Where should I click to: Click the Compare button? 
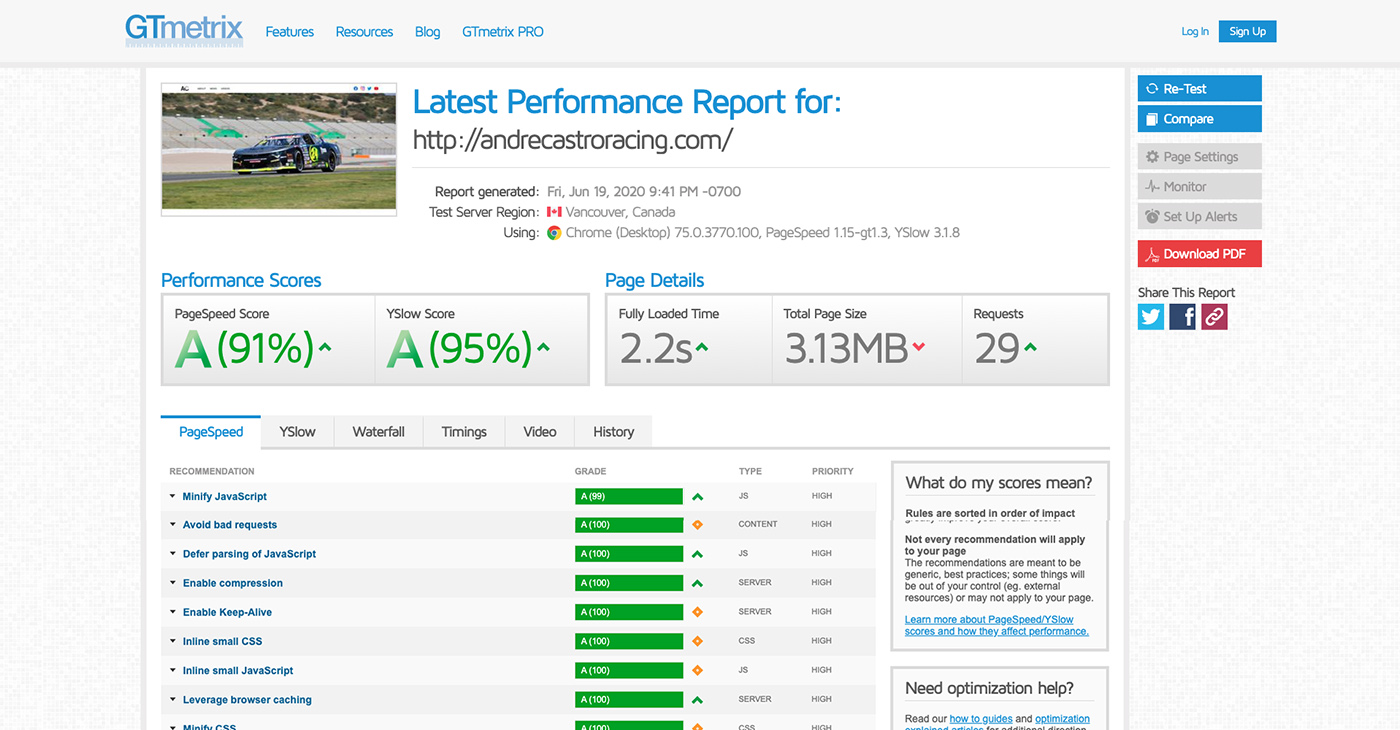click(1199, 119)
